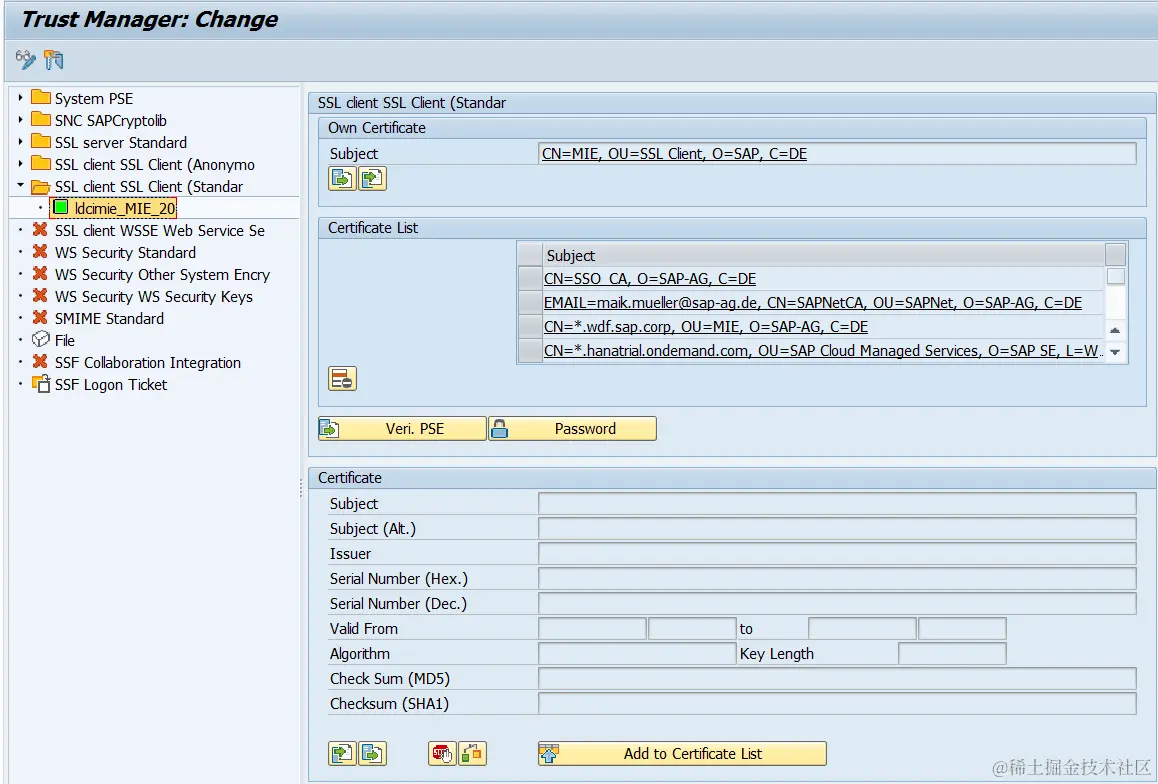The height and width of the screenshot is (784, 1158).
Task: Click the Serial Number (Hex.) field
Action: pos(837,578)
